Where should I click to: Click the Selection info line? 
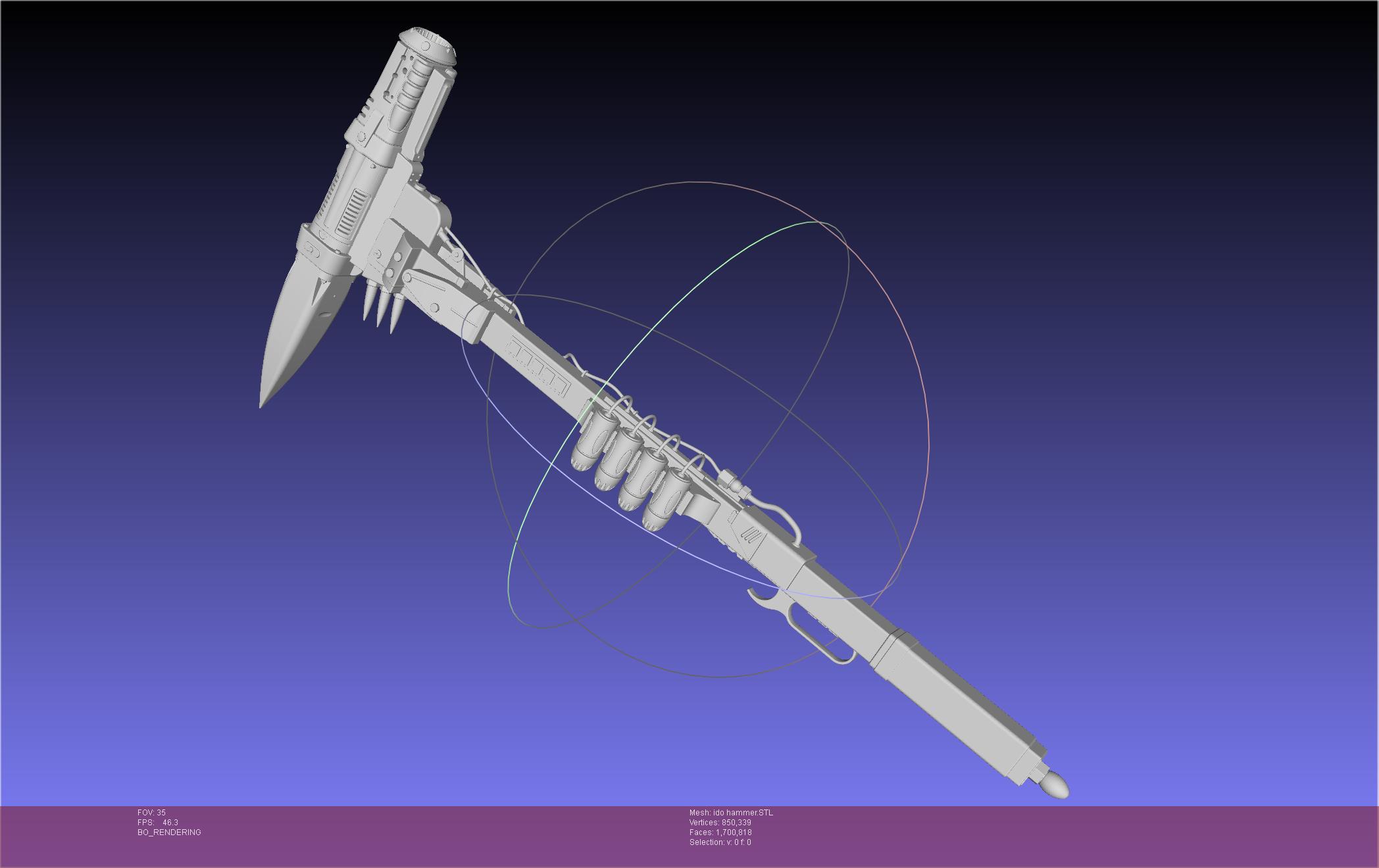coord(720,842)
